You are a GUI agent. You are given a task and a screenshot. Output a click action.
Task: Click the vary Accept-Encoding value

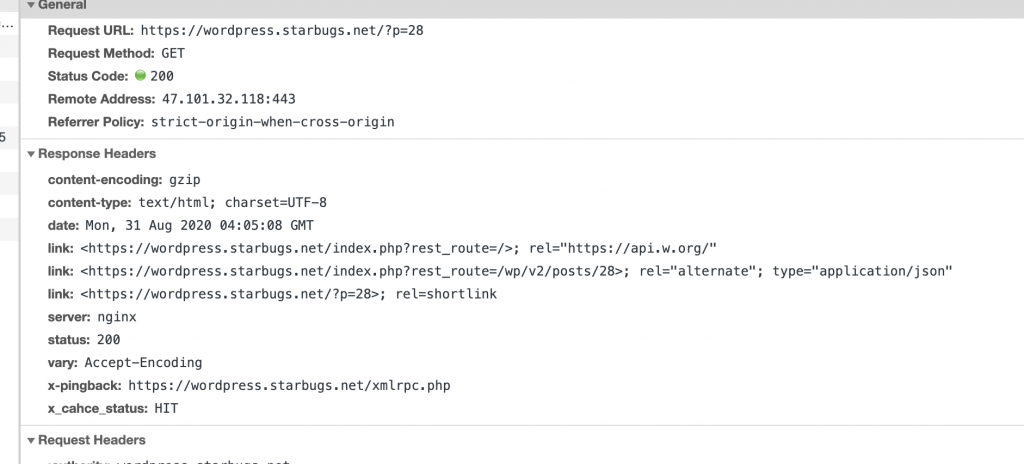[143, 362]
